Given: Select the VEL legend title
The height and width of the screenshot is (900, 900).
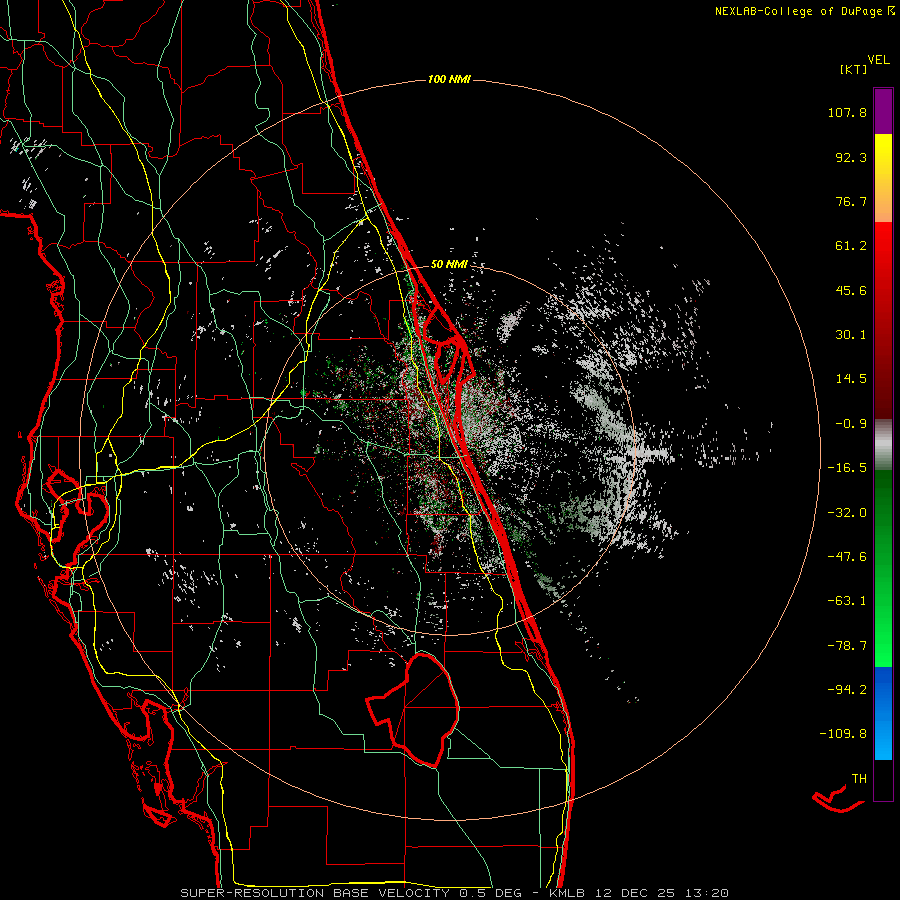Looking at the screenshot, I should tap(878, 60).
